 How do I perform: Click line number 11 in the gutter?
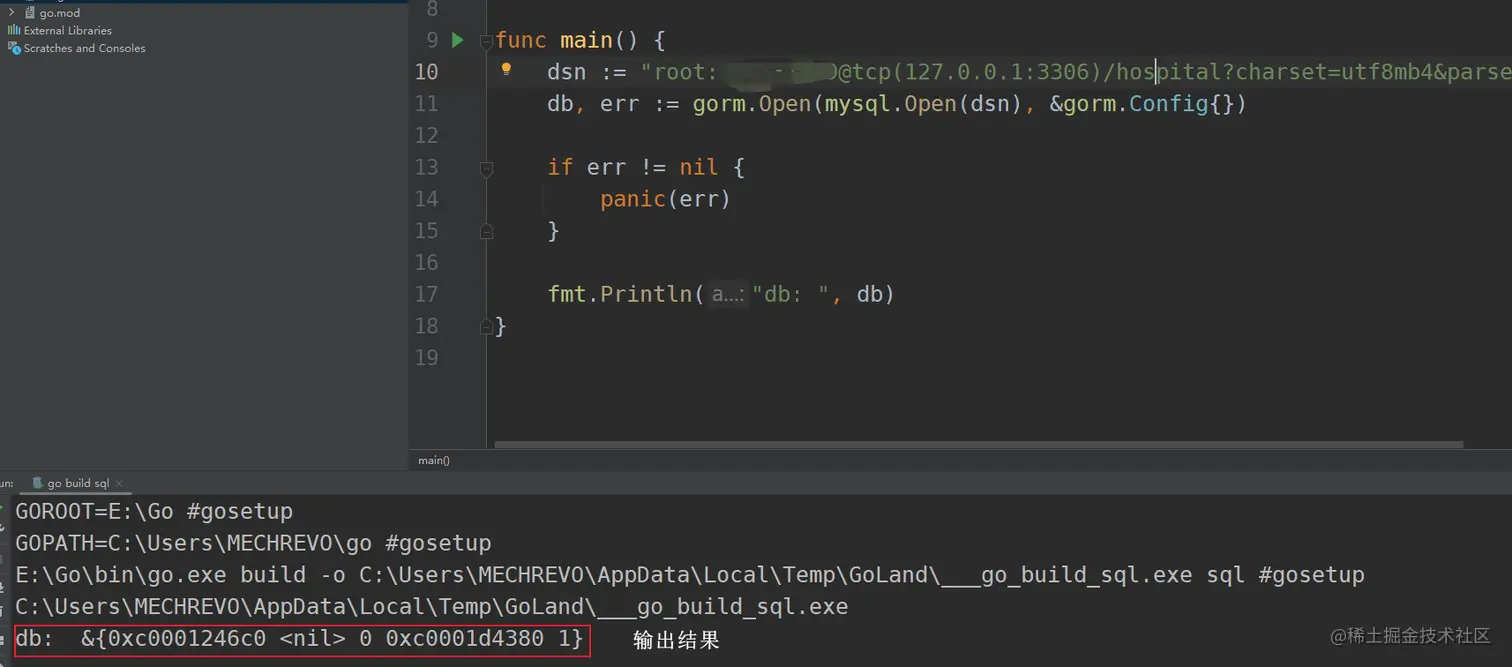[x=426, y=104]
